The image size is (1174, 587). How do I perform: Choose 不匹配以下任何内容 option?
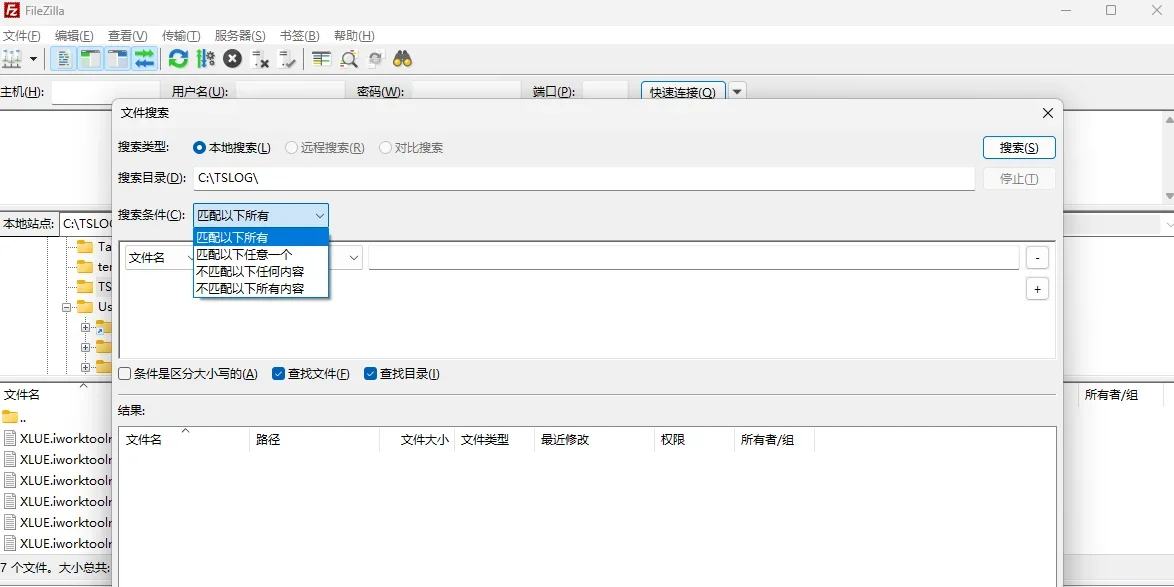[261, 271]
